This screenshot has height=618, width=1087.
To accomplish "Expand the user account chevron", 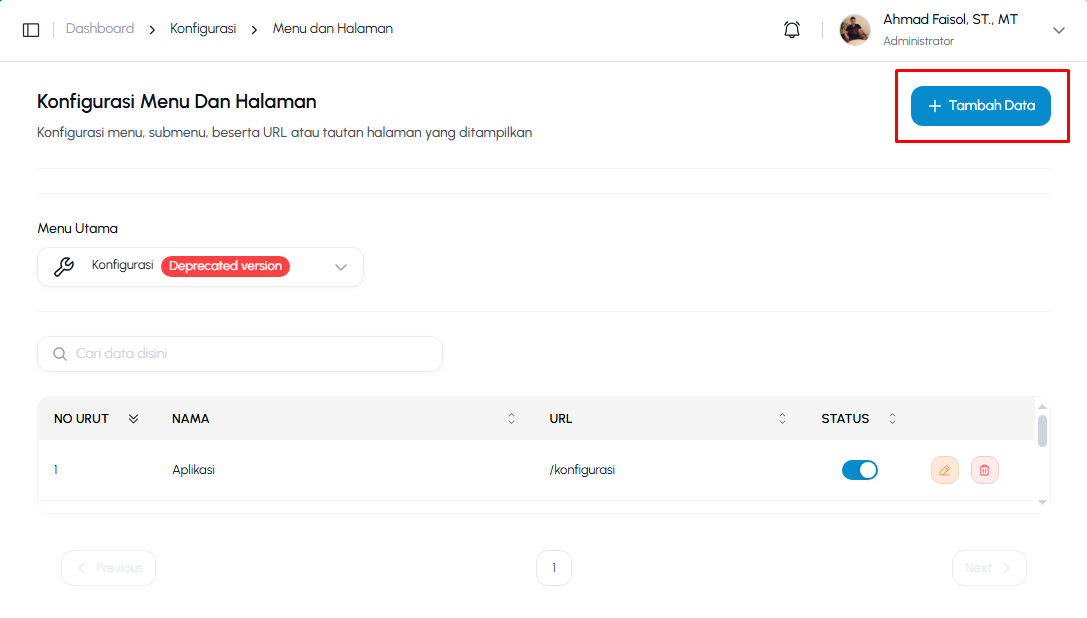I will 1059,30.
